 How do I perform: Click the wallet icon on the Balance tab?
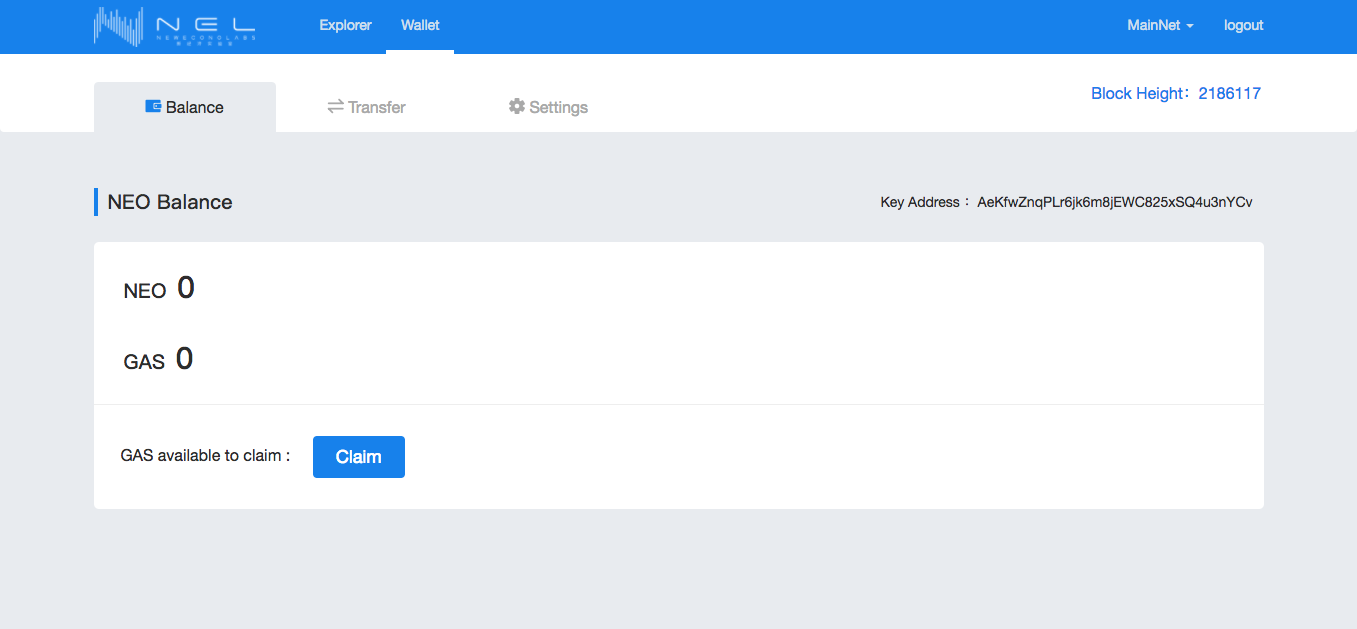click(x=153, y=106)
